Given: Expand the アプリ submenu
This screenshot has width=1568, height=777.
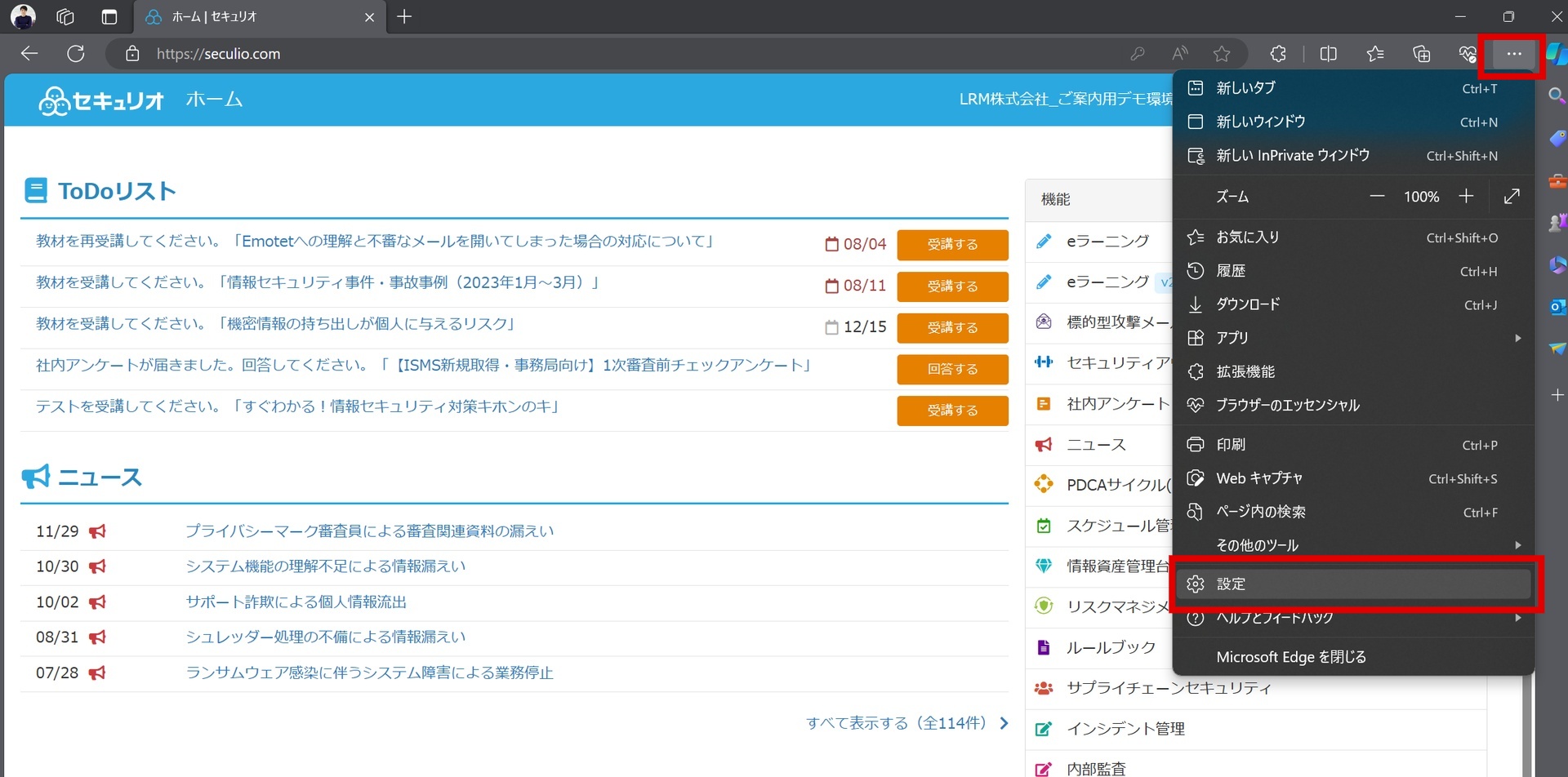Looking at the screenshot, I should click(1353, 337).
